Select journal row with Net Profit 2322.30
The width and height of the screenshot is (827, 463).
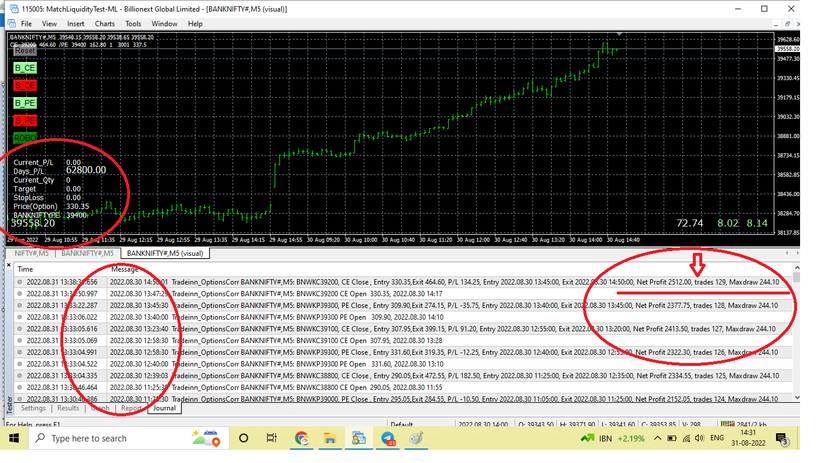[x=403, y=352]
